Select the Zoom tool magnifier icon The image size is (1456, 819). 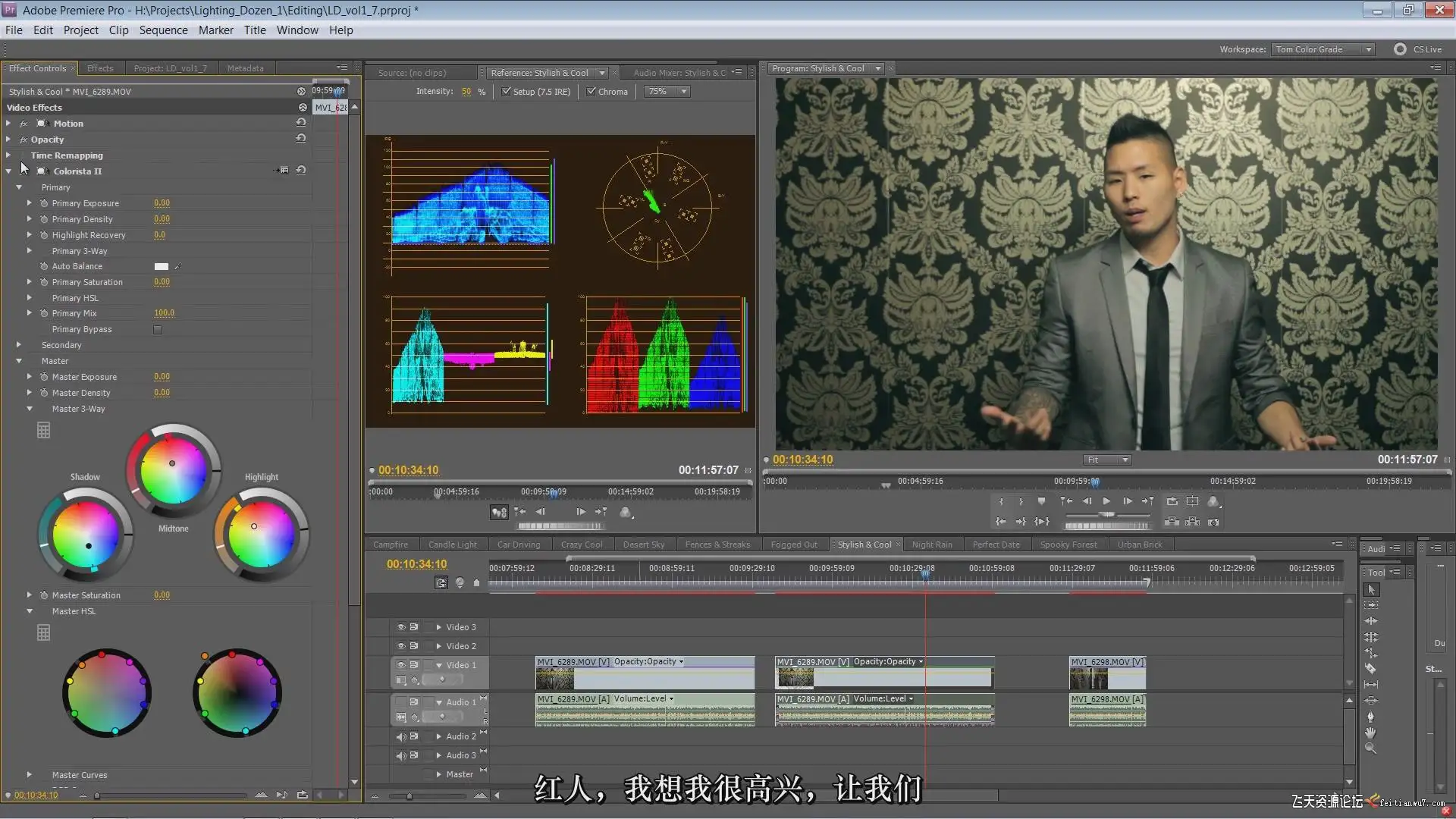coord(1371,748)
